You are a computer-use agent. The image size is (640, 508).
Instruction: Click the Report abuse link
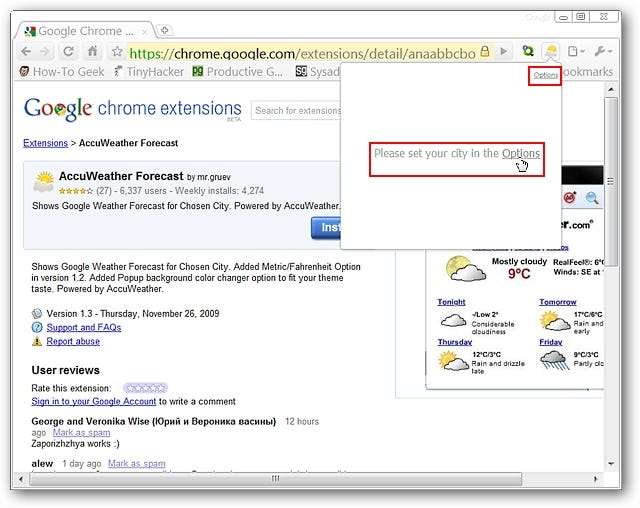point(73,342)
